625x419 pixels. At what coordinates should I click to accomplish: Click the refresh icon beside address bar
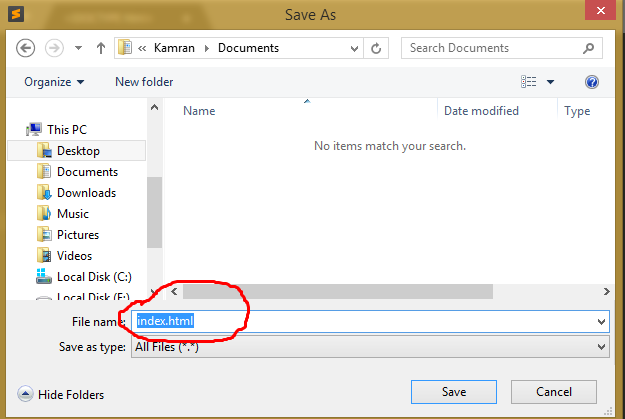click(377, 48)
